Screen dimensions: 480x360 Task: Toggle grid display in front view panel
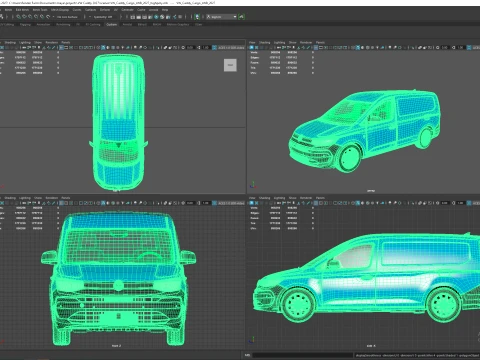(x=61, y=203)
